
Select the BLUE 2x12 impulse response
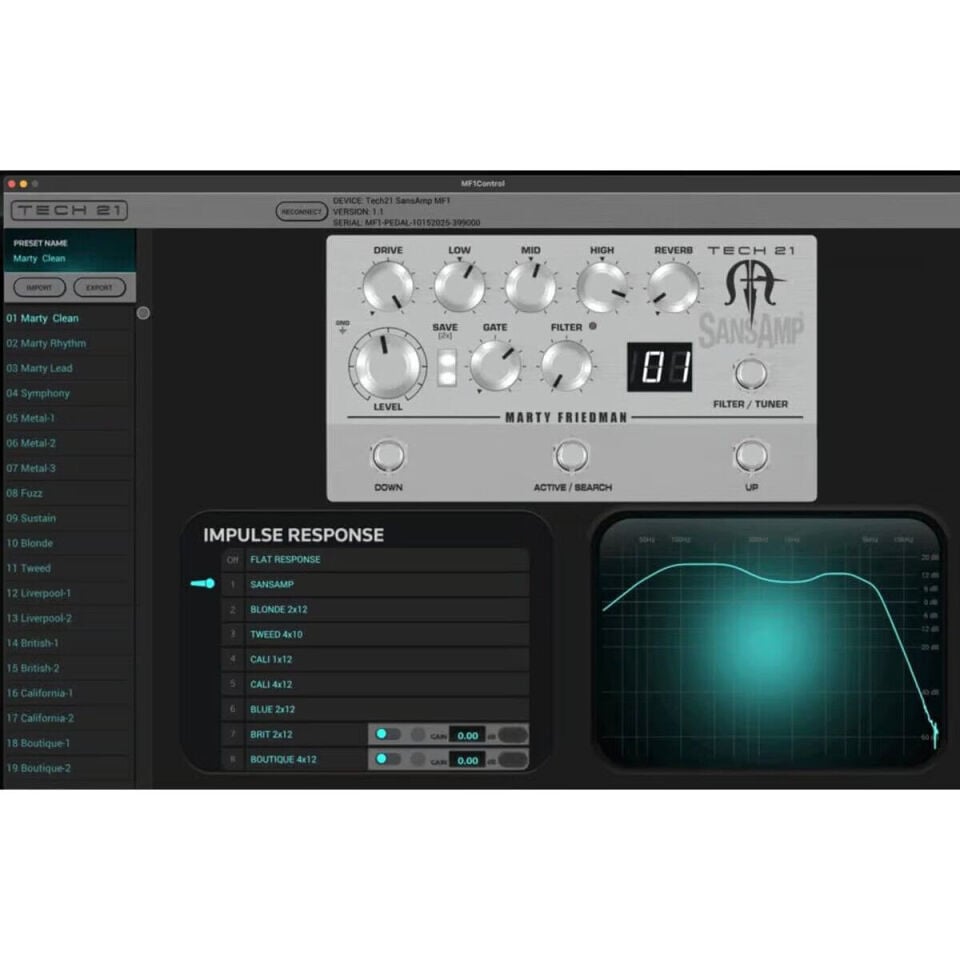point(375,710)
